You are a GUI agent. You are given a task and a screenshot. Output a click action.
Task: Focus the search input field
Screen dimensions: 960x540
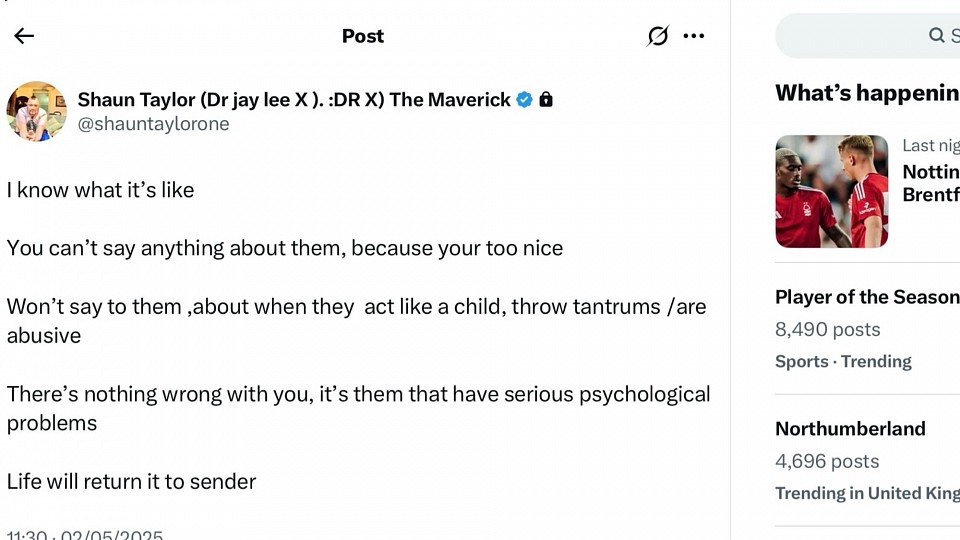click(868, 36)
